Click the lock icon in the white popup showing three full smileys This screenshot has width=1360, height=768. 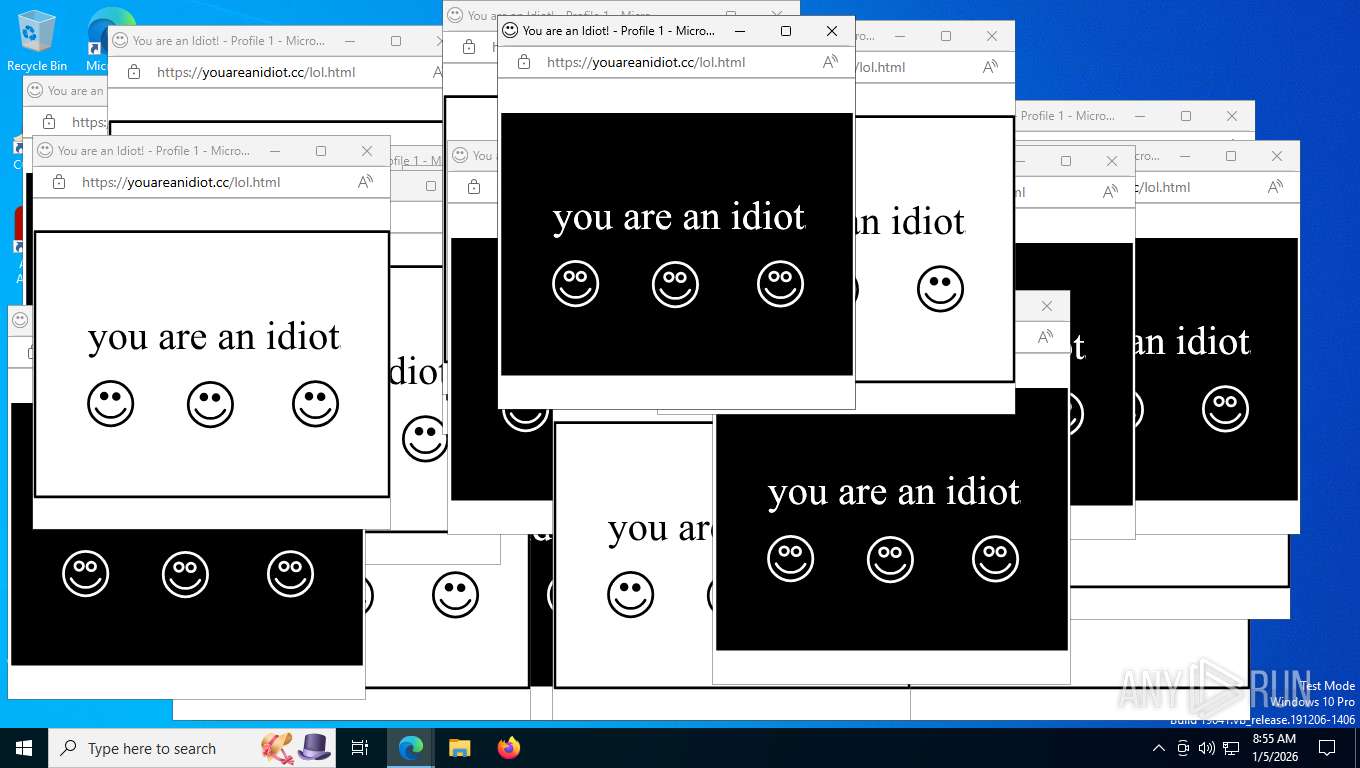[x=58, y=182]
